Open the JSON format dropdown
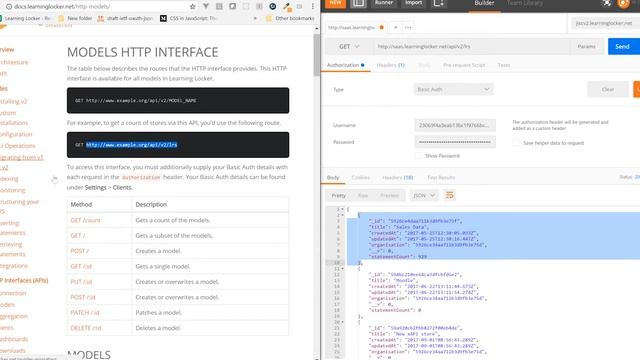Screen dimensions: 640x360 [424, 196]
